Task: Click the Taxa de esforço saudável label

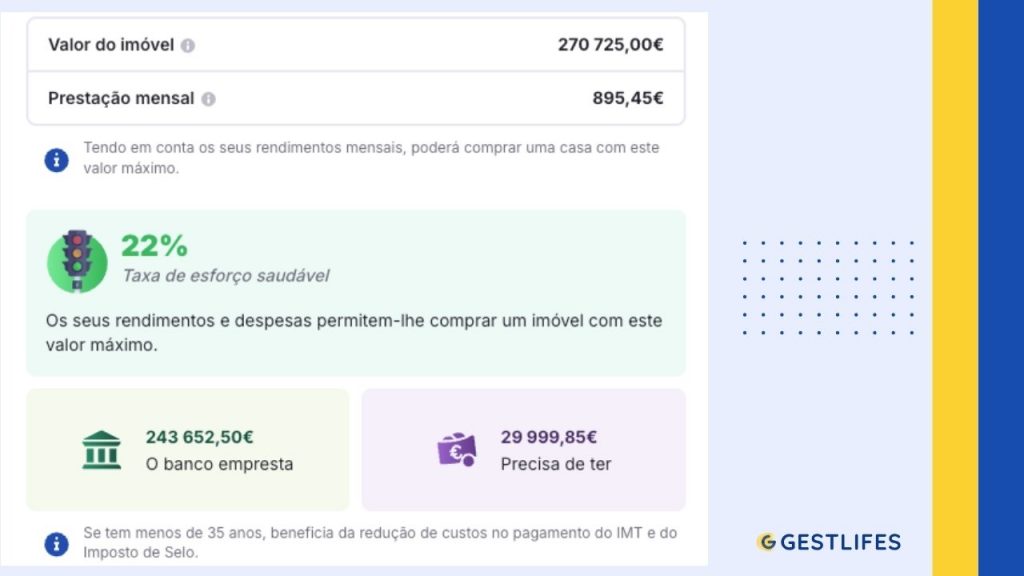Action: point(225,276)
